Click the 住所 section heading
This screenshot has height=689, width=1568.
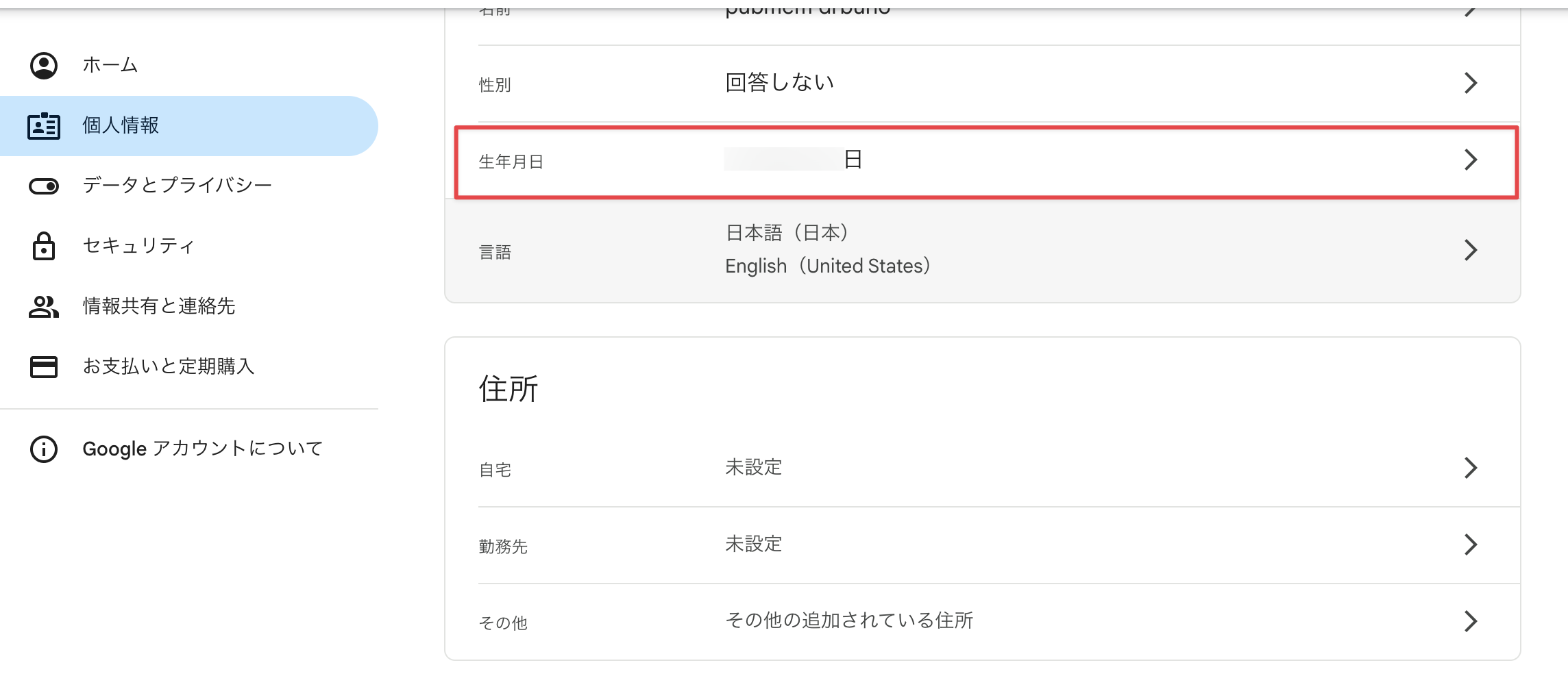[x=509, y=389]
